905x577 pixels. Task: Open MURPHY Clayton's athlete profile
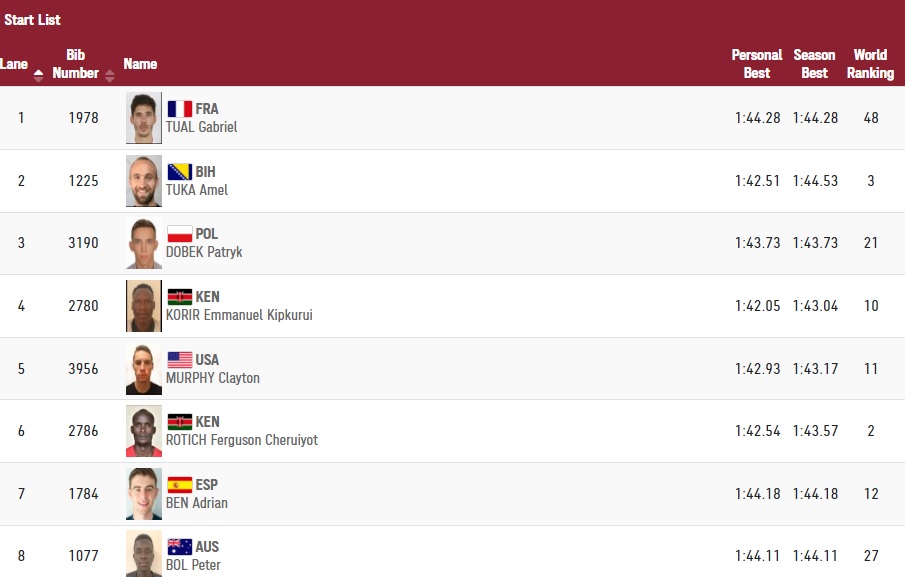(x=213, y=378)
